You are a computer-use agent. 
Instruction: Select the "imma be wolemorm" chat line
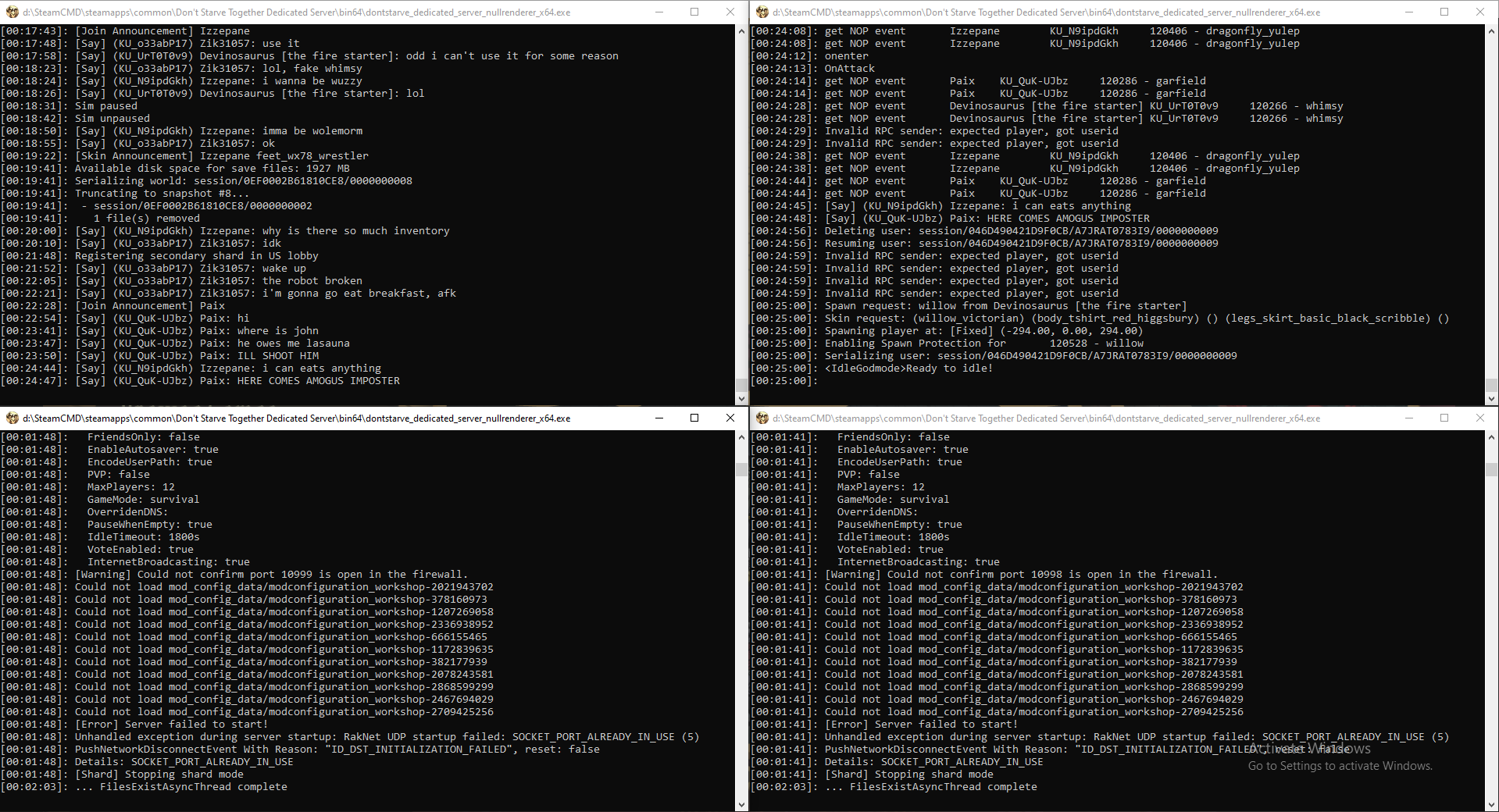tap(181, 131)
